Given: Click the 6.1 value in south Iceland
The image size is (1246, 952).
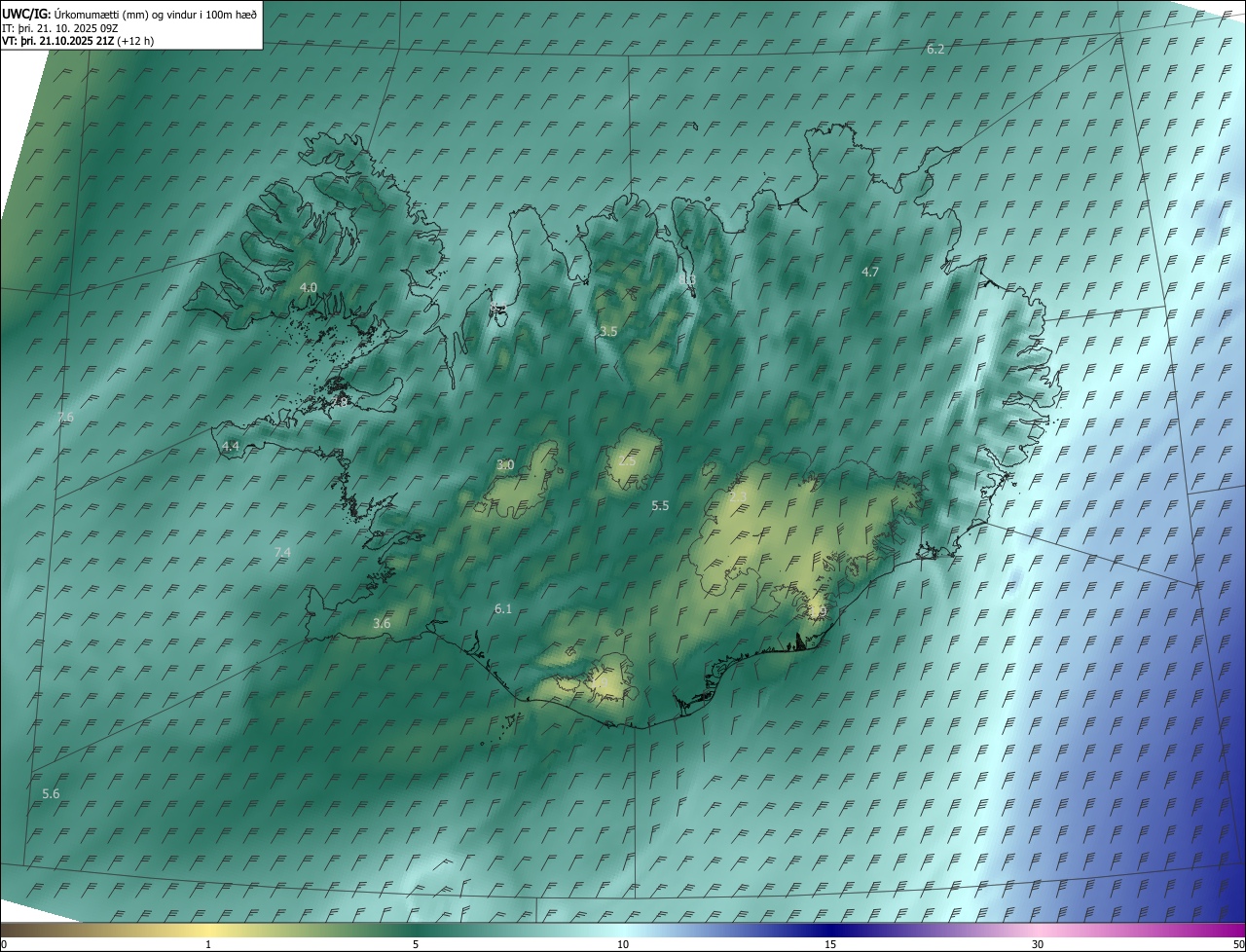Looking at the screenshot, I should tap(503, 609).
